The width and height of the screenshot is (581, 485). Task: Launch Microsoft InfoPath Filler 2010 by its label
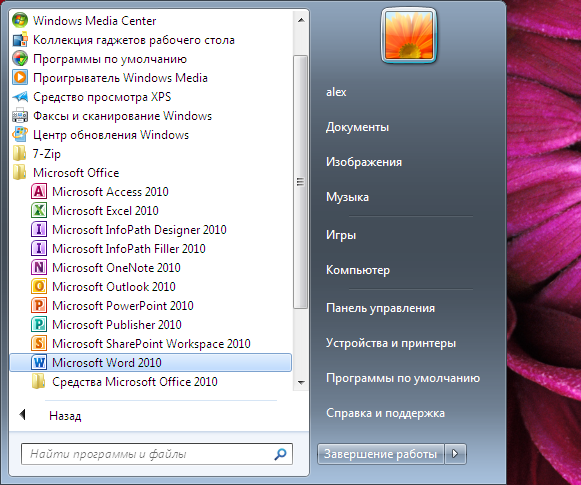(129, 249)
